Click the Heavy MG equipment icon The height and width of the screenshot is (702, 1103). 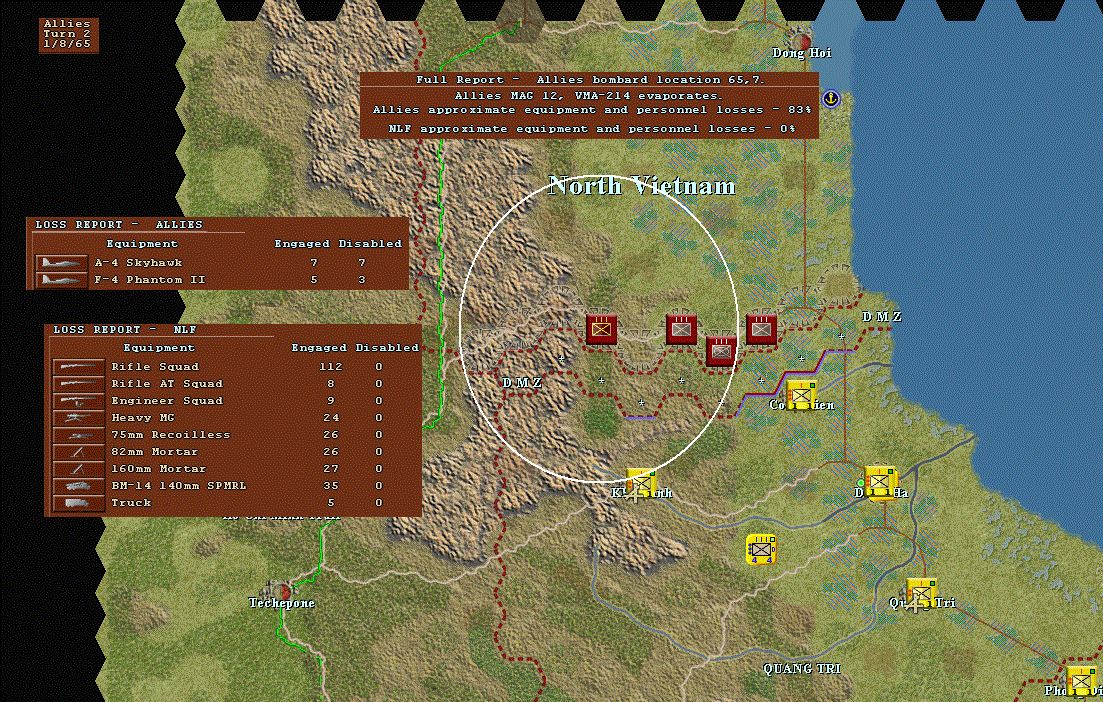point(78,418)
